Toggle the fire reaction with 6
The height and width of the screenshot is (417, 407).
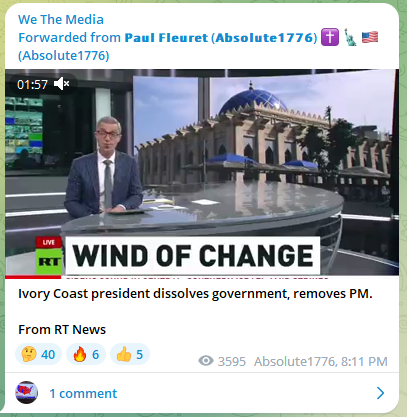pyautogui.click(x=86, y=354)
